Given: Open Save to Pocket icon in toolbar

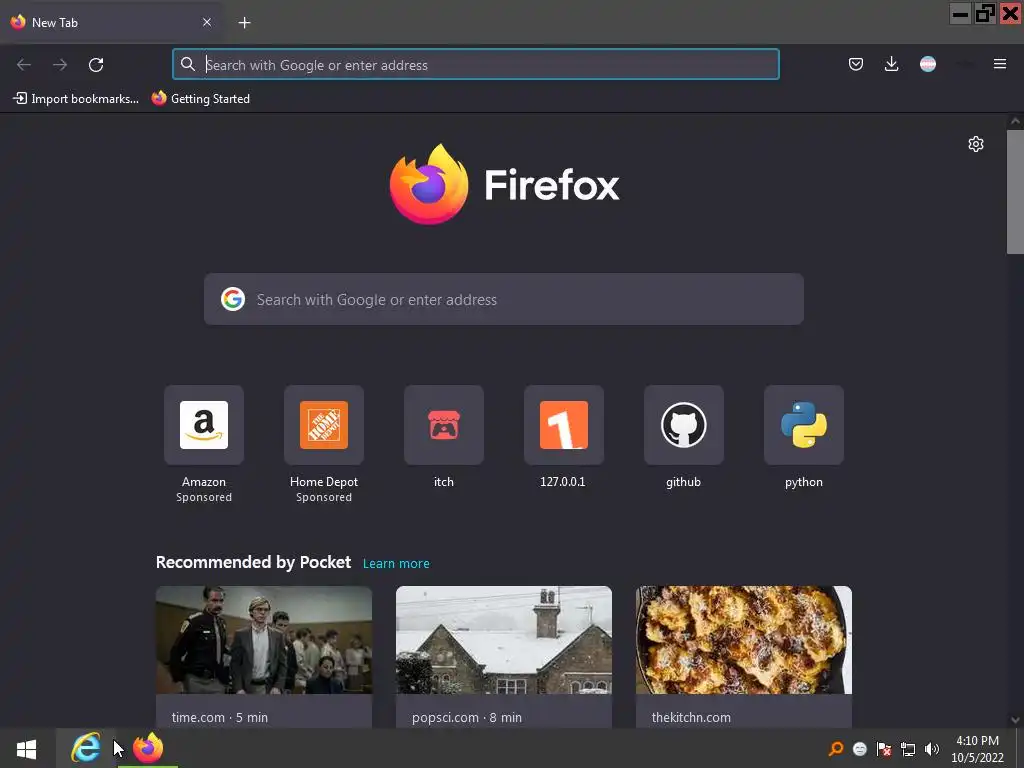Looking at the screenshot, I should tap(856, 64).
